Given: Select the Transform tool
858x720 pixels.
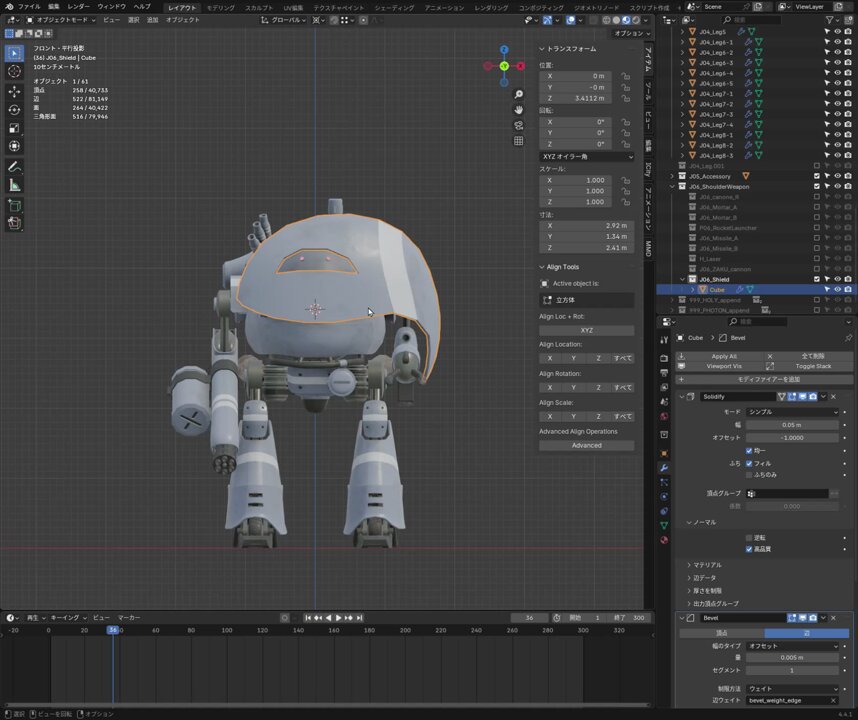Looking at the screenshot, I should point(14,146).
